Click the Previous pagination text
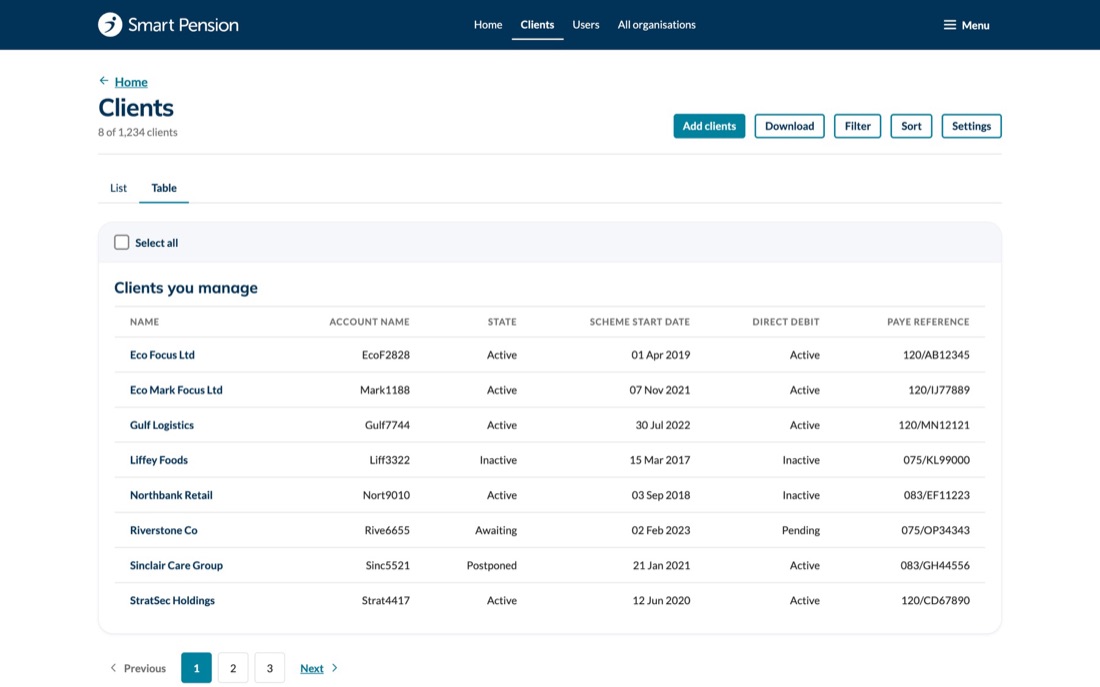The height and width of the screenshot is (687, 1100). tap(145, 669)
